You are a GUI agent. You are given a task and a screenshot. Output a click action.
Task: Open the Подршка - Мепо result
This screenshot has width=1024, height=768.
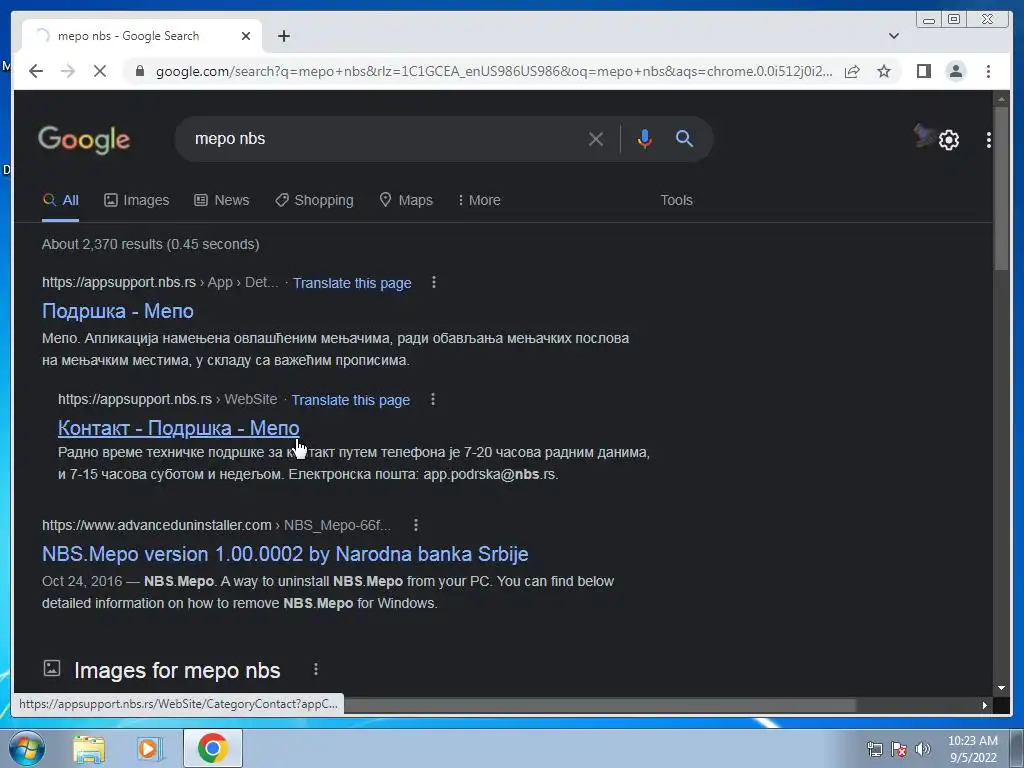point(118,311)
